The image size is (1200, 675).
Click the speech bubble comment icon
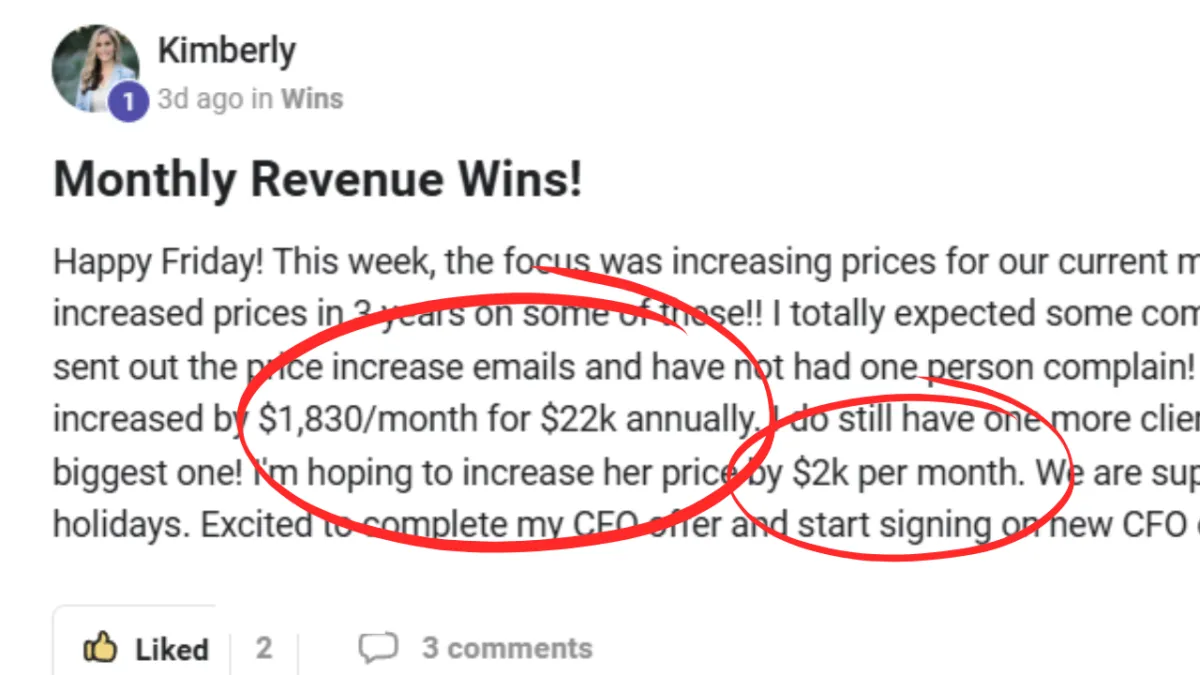click(378, 648)
